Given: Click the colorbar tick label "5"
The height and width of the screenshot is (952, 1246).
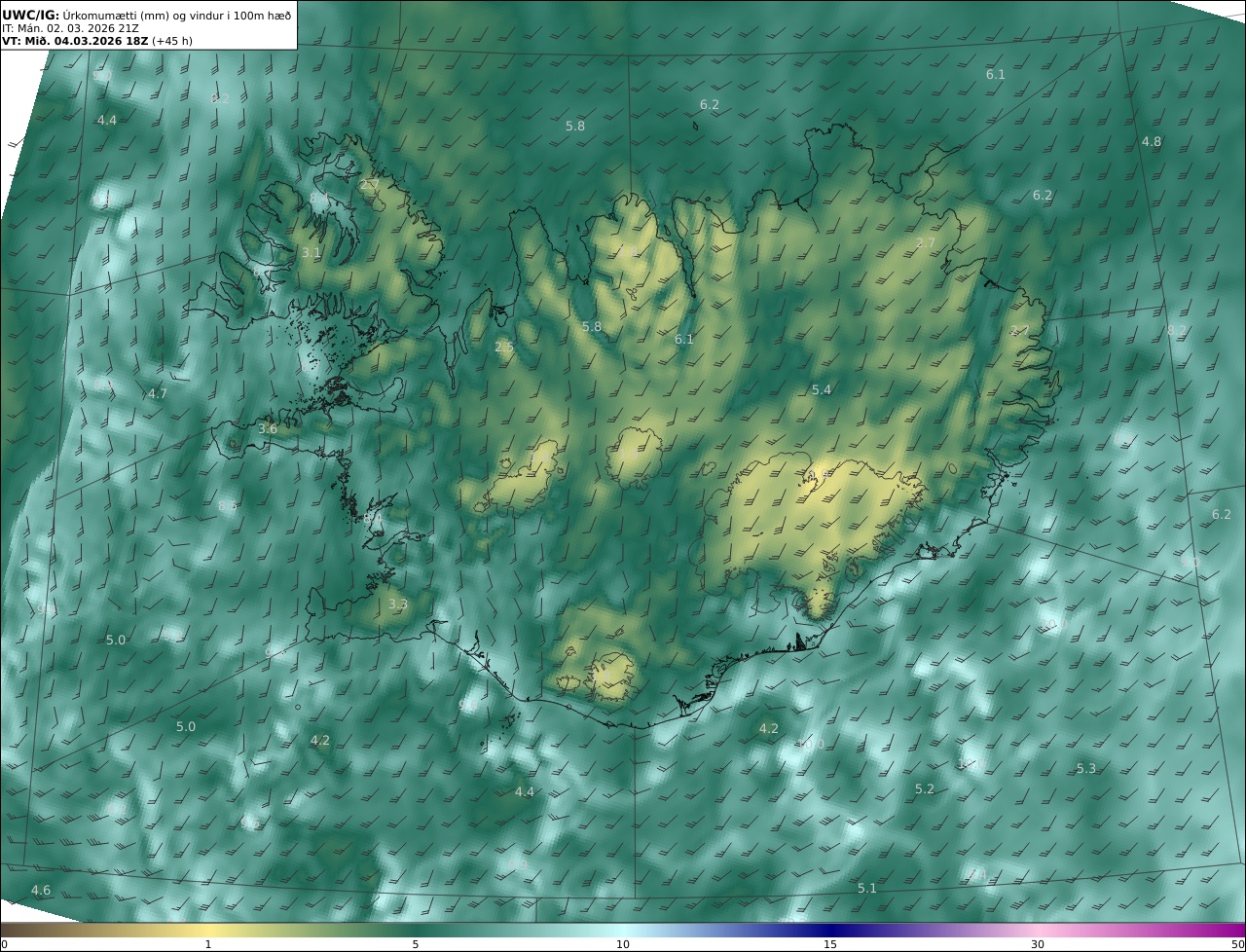Looking at the screenshot, I should pyautogui.click(x=416, y=944).
